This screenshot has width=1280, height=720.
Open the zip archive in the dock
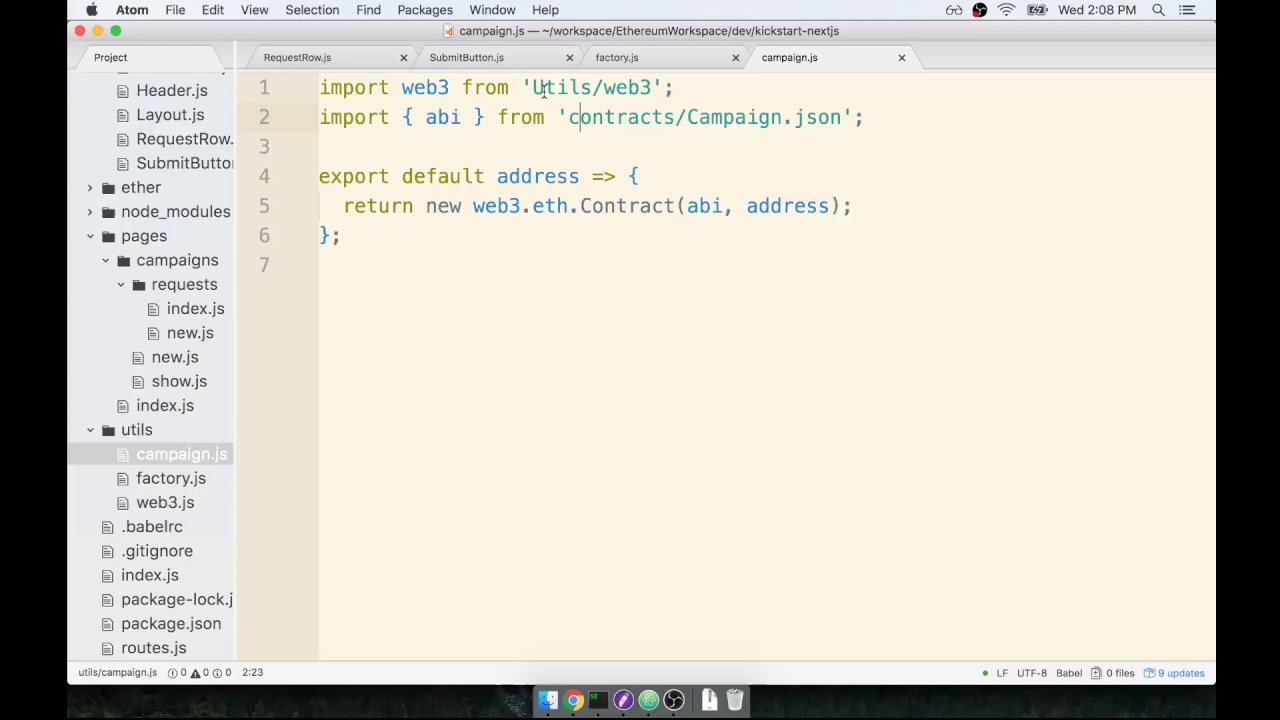pyautogui.click(x=709, y=700)
